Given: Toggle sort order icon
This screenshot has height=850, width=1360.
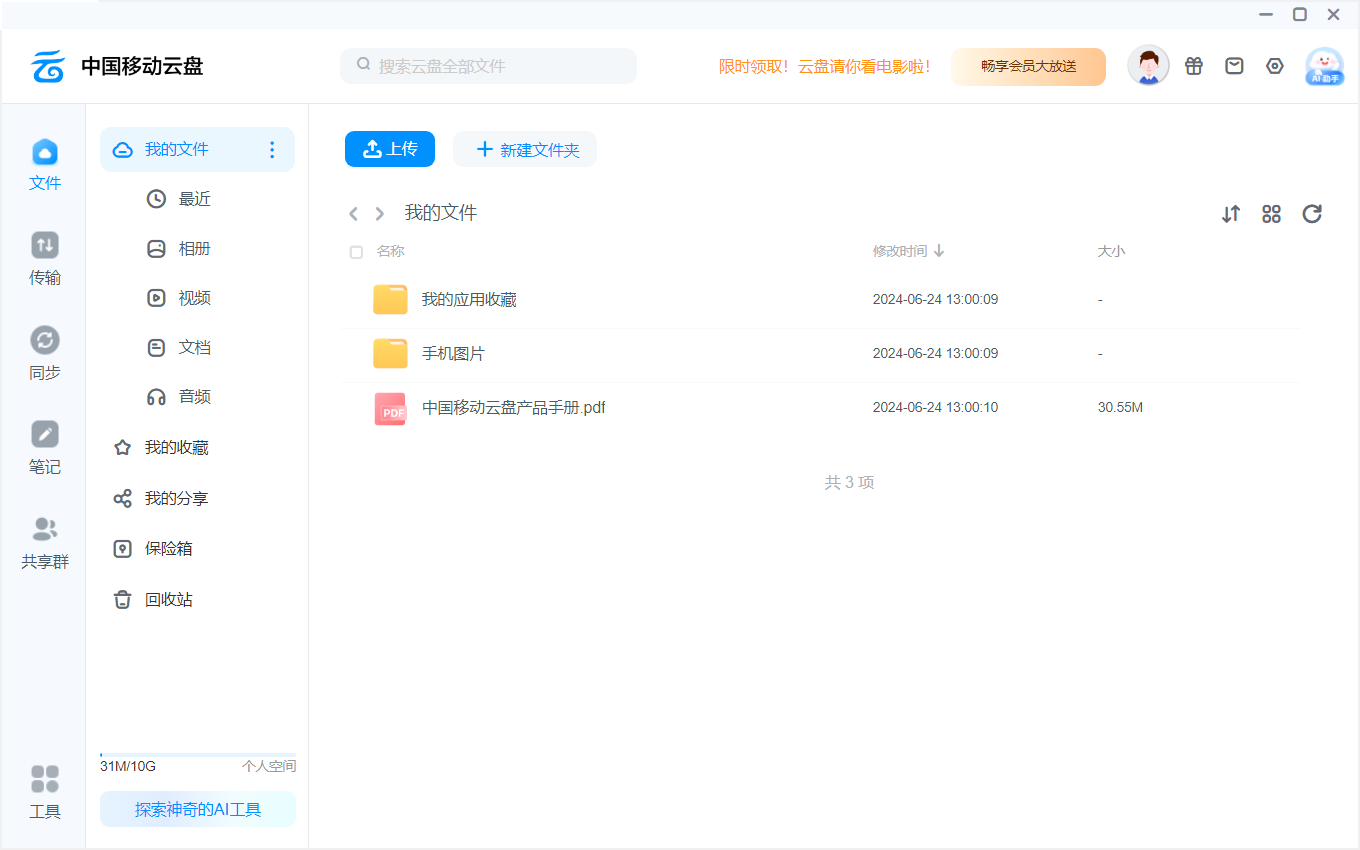Looking at the screenshot, I should pyautogui.click(x=1231, y=214).
